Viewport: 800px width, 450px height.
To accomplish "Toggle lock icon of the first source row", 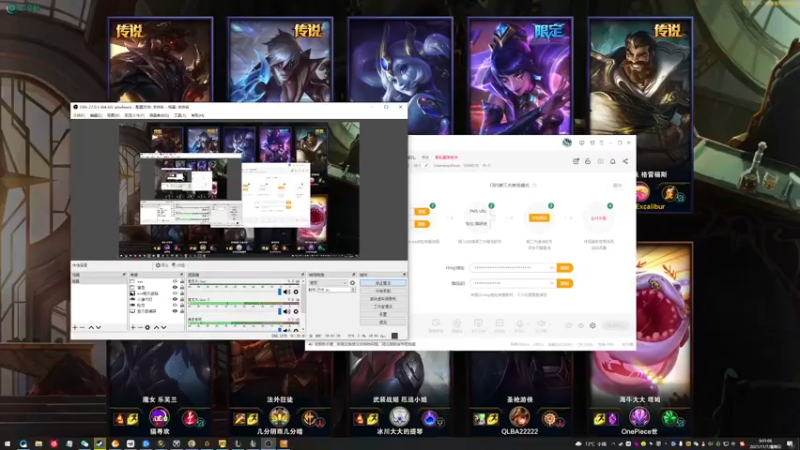I will tap(182, 282).
